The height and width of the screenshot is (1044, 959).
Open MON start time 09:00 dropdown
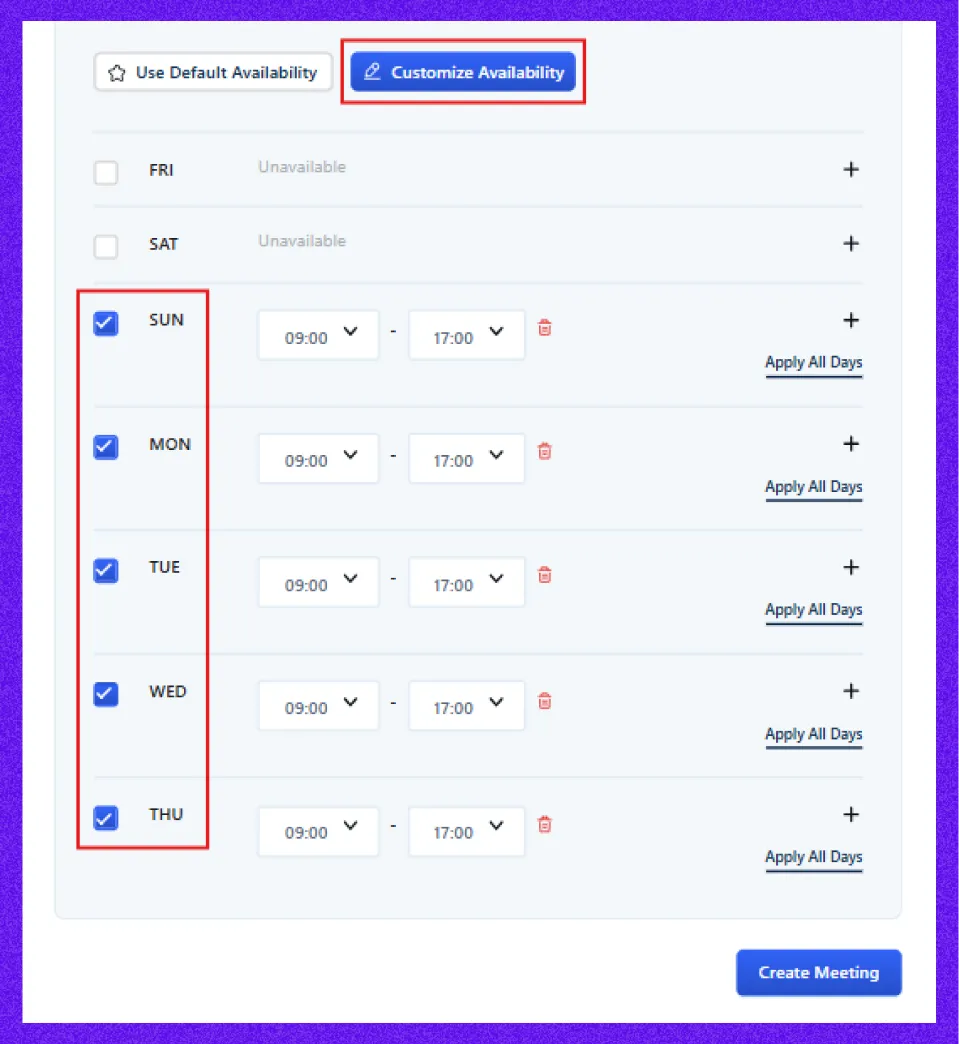318,458
